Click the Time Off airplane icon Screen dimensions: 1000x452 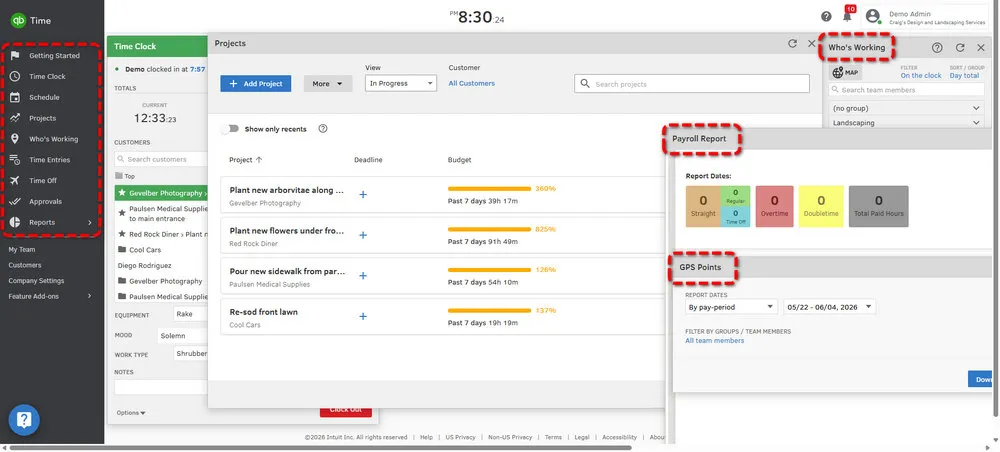coord(15,180)
